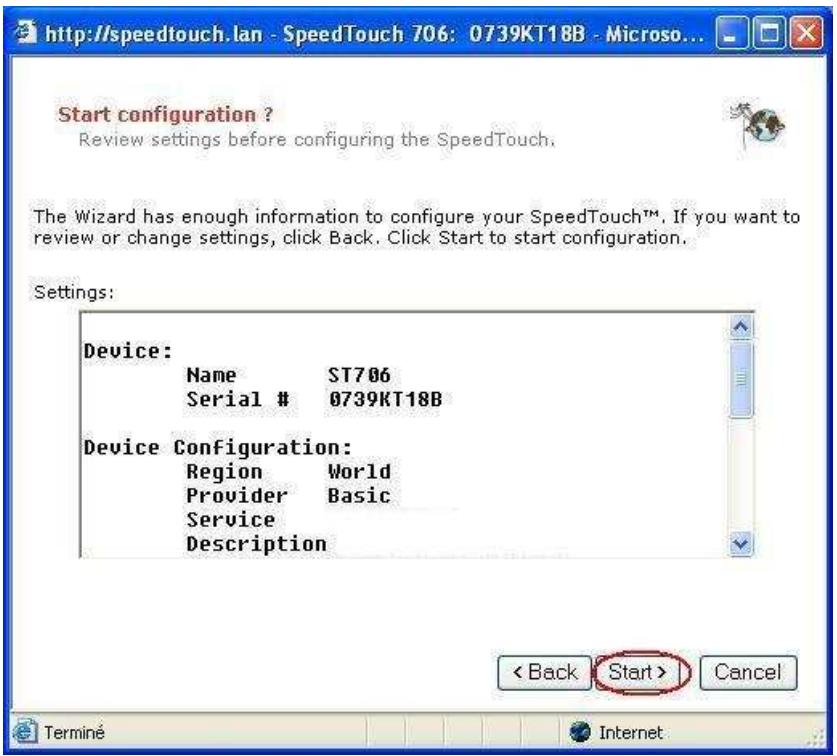Click the 'Start configuration ?' heading

pos(165,115)
